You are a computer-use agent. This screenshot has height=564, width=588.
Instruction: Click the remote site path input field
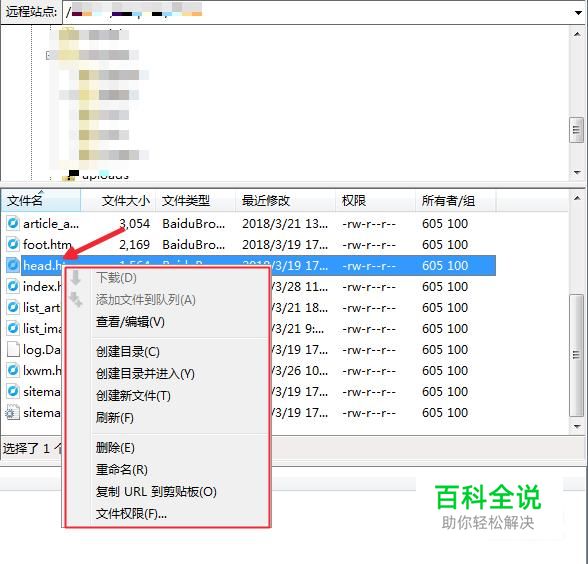tap(317, 12)
